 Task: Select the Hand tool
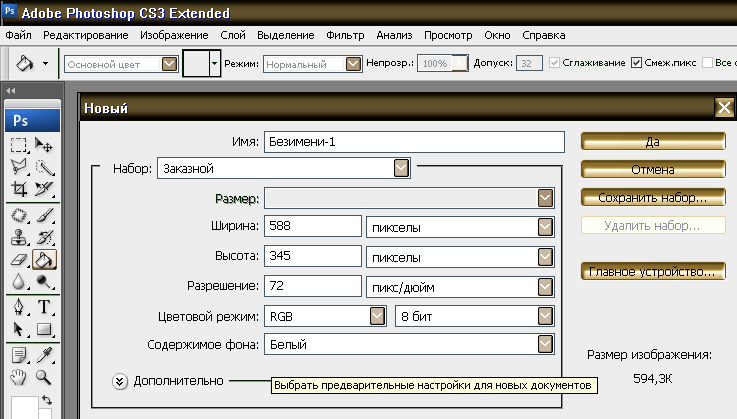[x=19, y=377]
